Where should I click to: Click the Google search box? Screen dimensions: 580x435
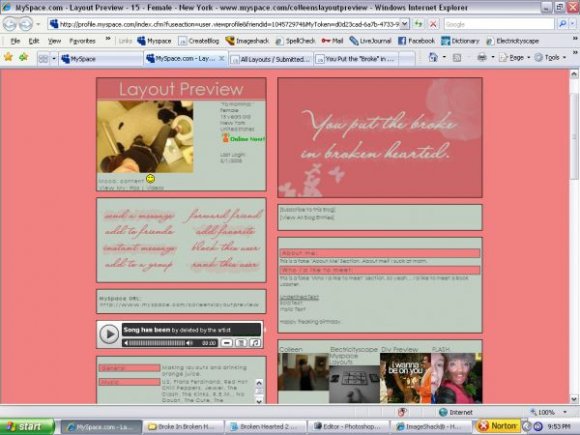pyautogui.click(x=499, y=24)
